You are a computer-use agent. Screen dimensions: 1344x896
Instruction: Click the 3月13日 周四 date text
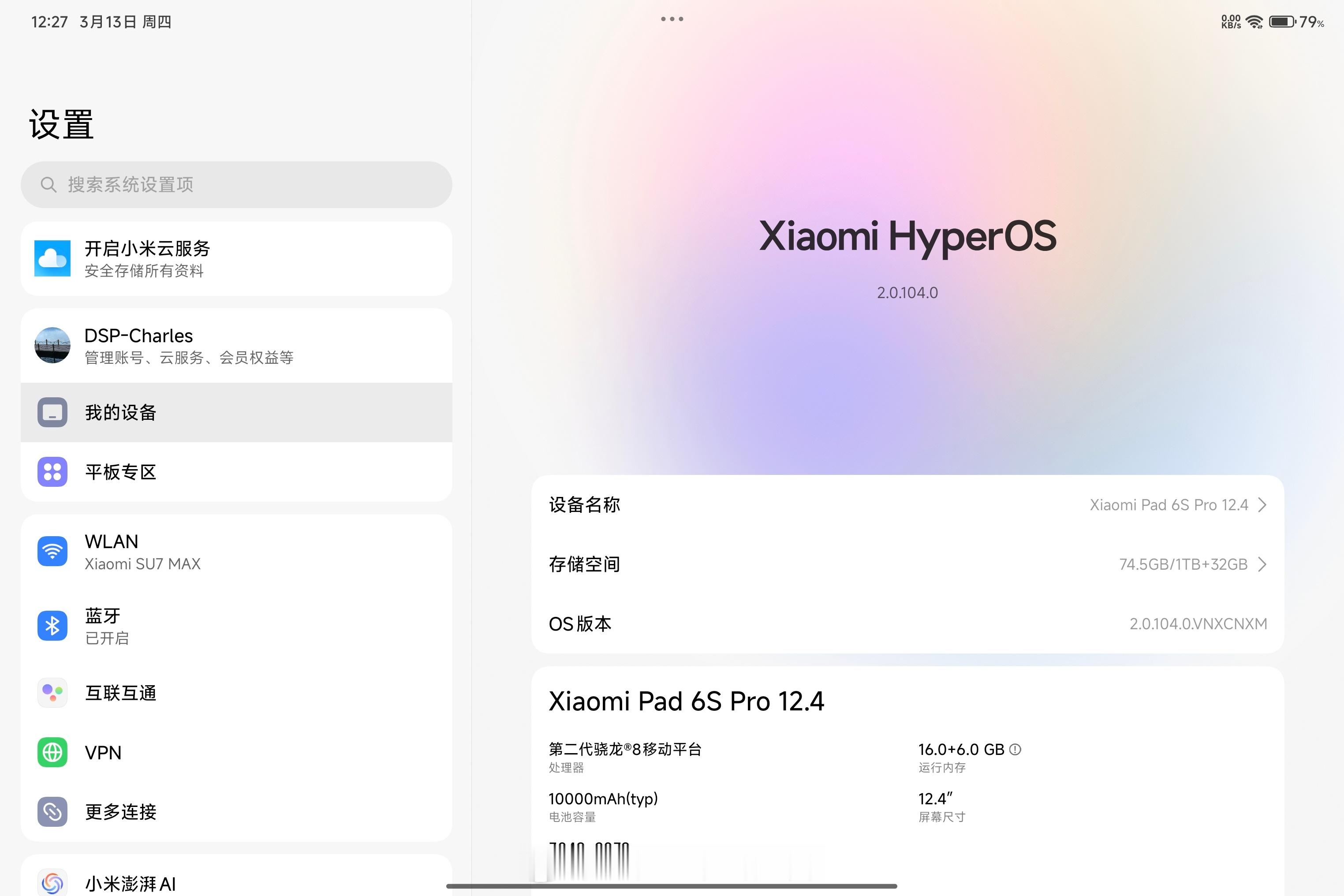point(125,22)
